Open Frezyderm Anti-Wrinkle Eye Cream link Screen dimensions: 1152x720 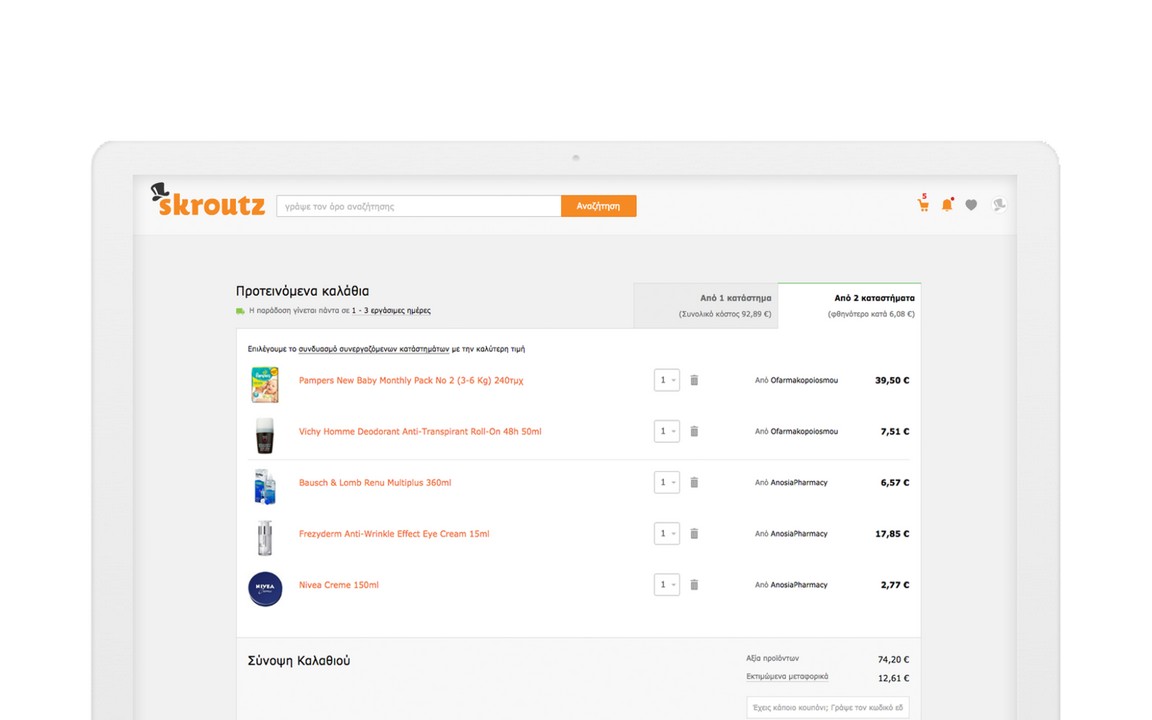[x=394, y=534]
